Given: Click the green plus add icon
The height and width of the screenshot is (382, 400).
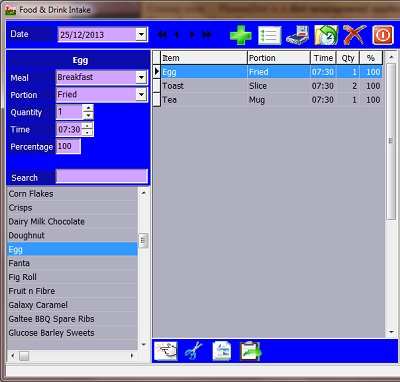Looking at the screenshot, I should (241, 35).
